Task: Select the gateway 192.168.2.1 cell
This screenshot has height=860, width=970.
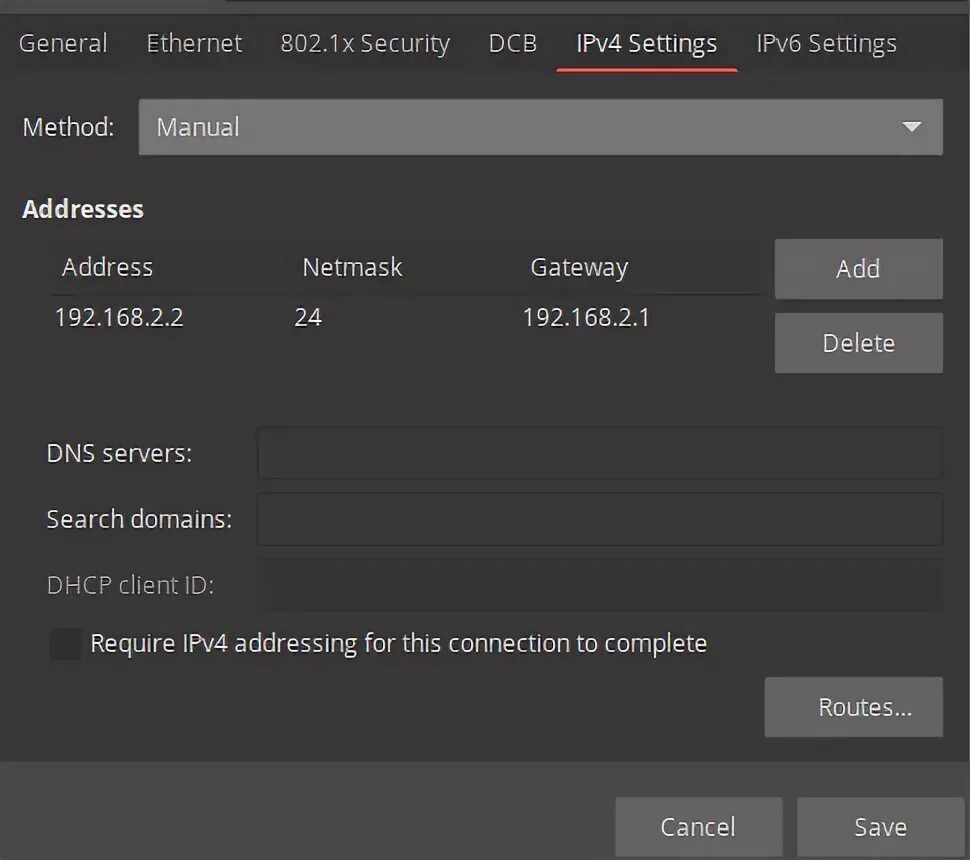Action: click(x=586, y=317)
